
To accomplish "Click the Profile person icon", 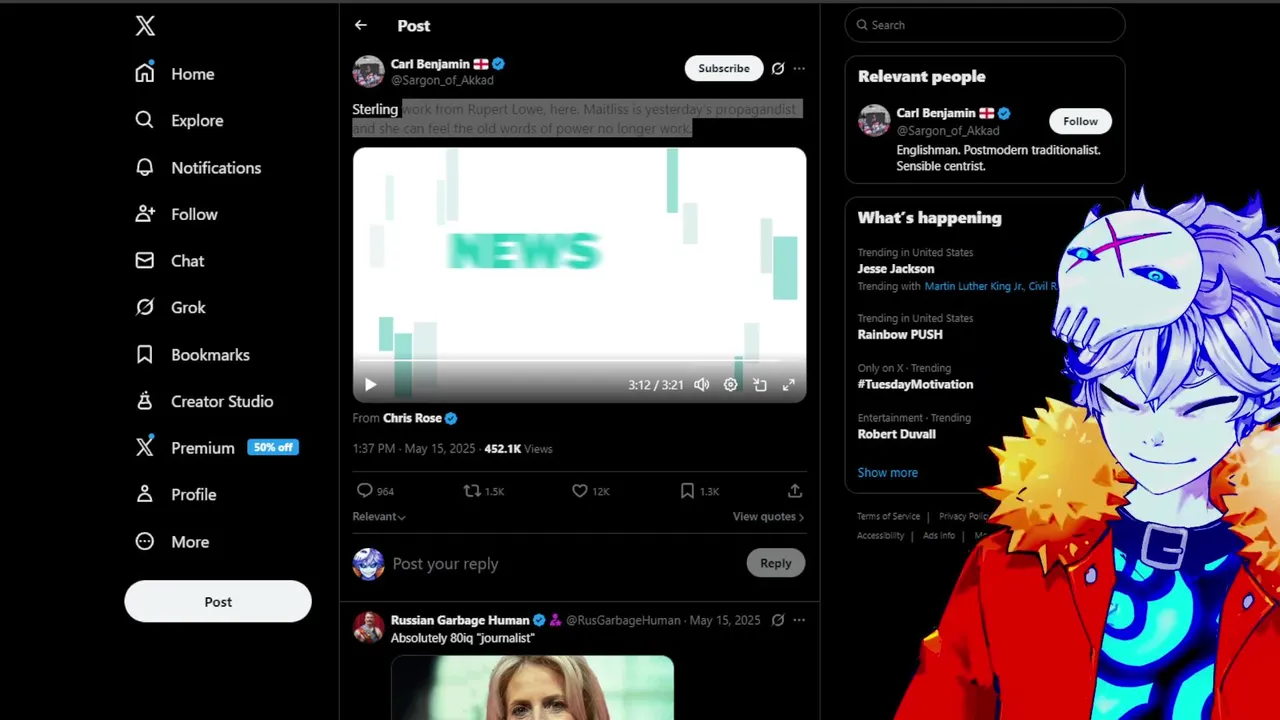I will coord(145,494).
